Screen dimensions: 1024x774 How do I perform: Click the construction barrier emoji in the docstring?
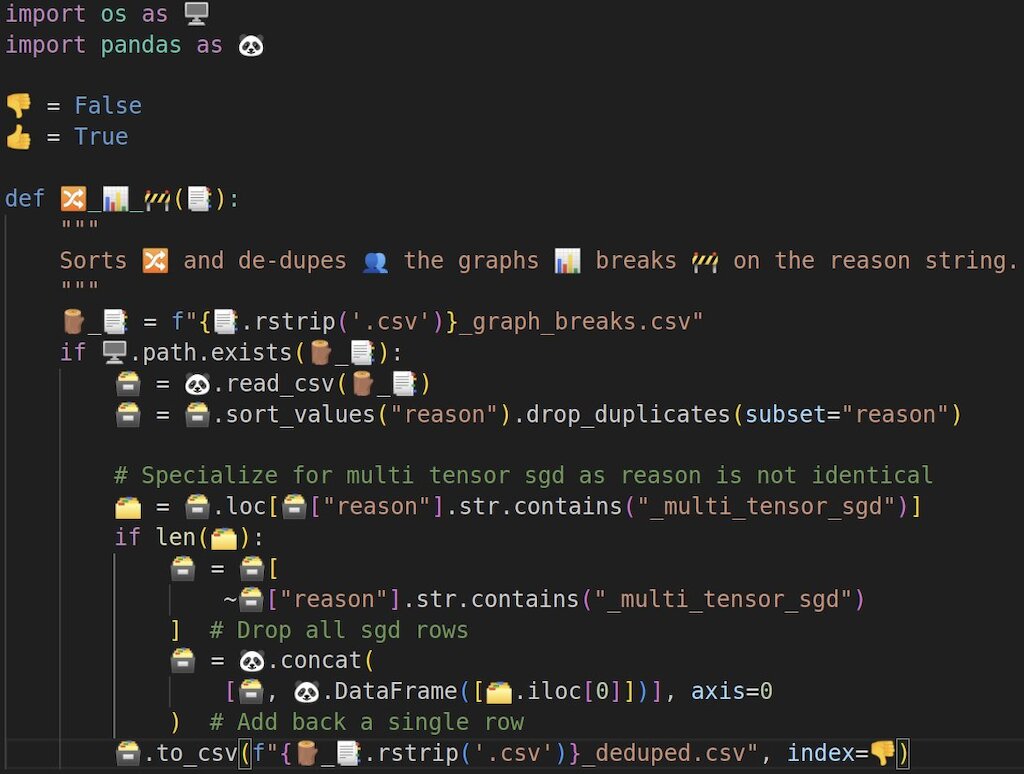[705, 261]
